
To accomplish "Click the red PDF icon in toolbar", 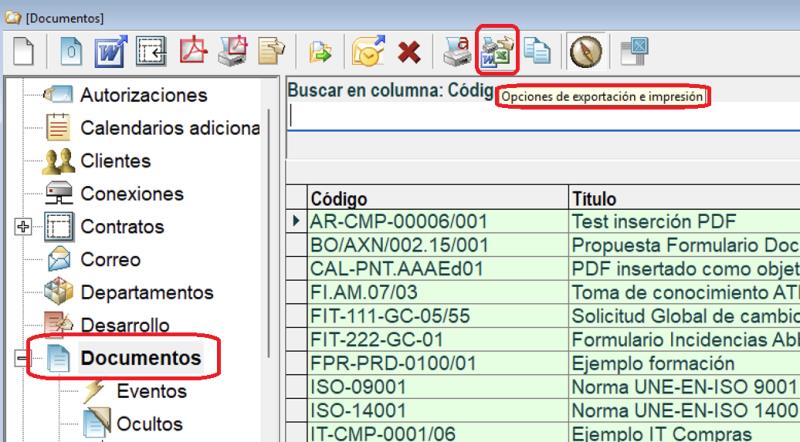I will click(x=191, y=51).
